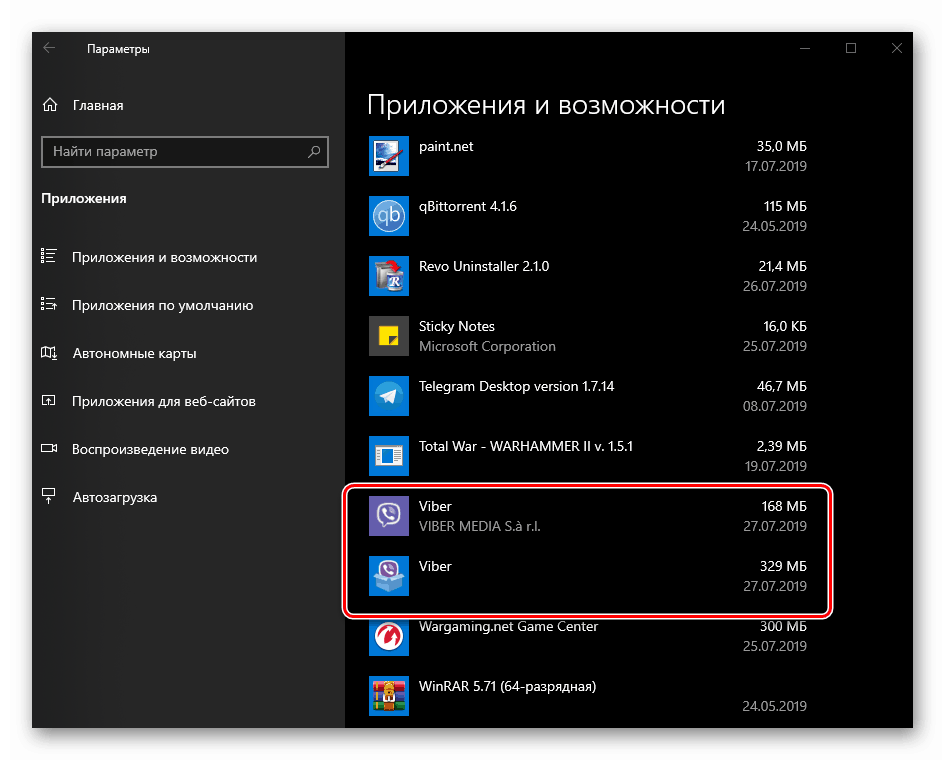Click the icon of Приложения для веб-сайтов

click(49, 400)
